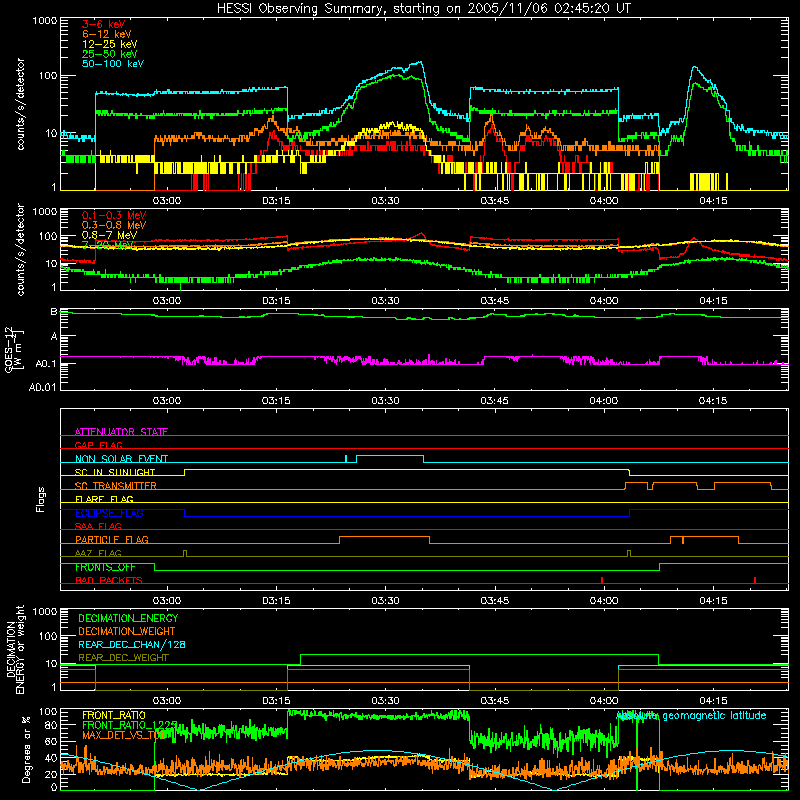Click the GOES-12 axis label

(14, 349)
